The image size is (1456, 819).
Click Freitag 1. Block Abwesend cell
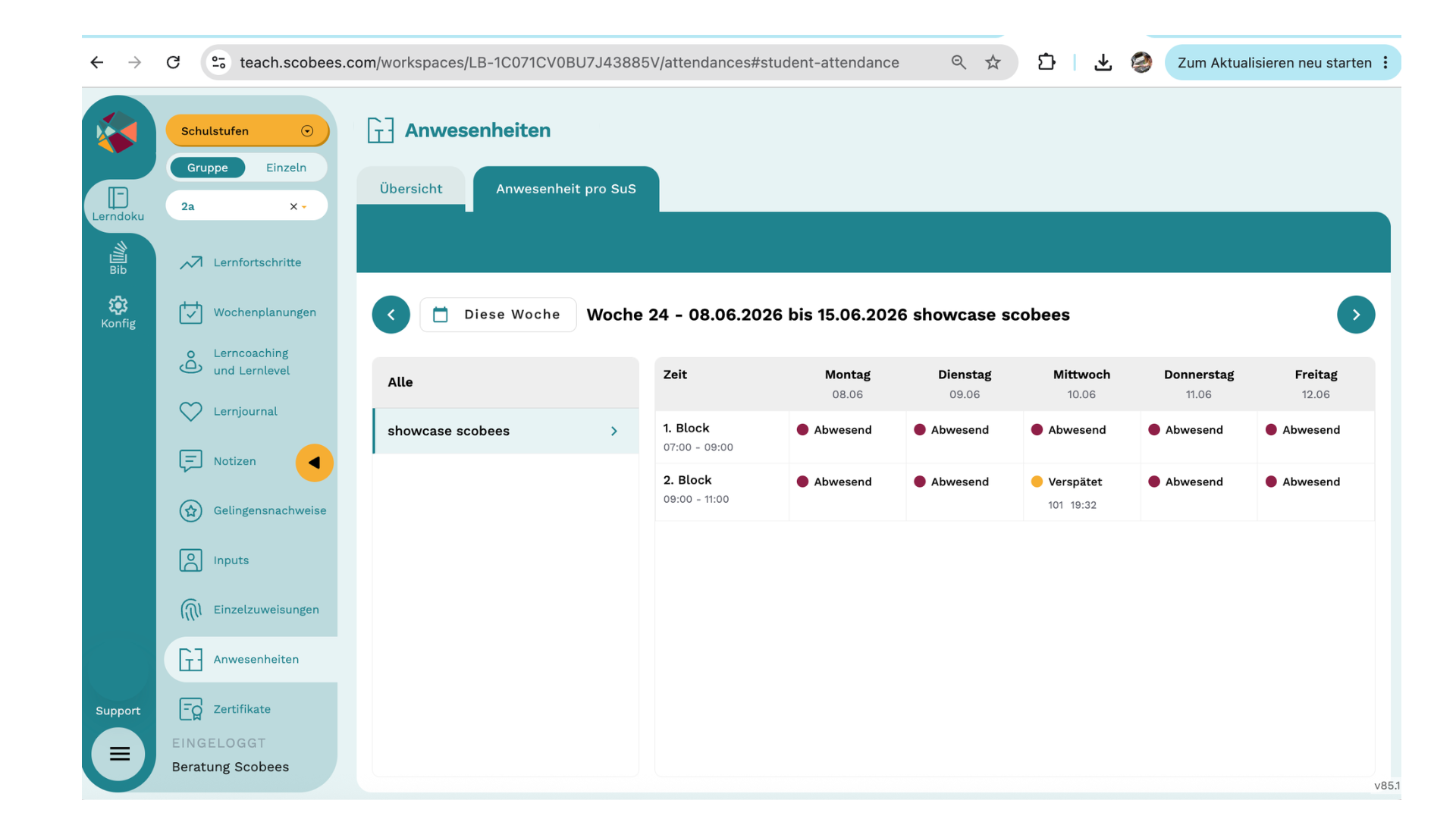pos(1316,437)
